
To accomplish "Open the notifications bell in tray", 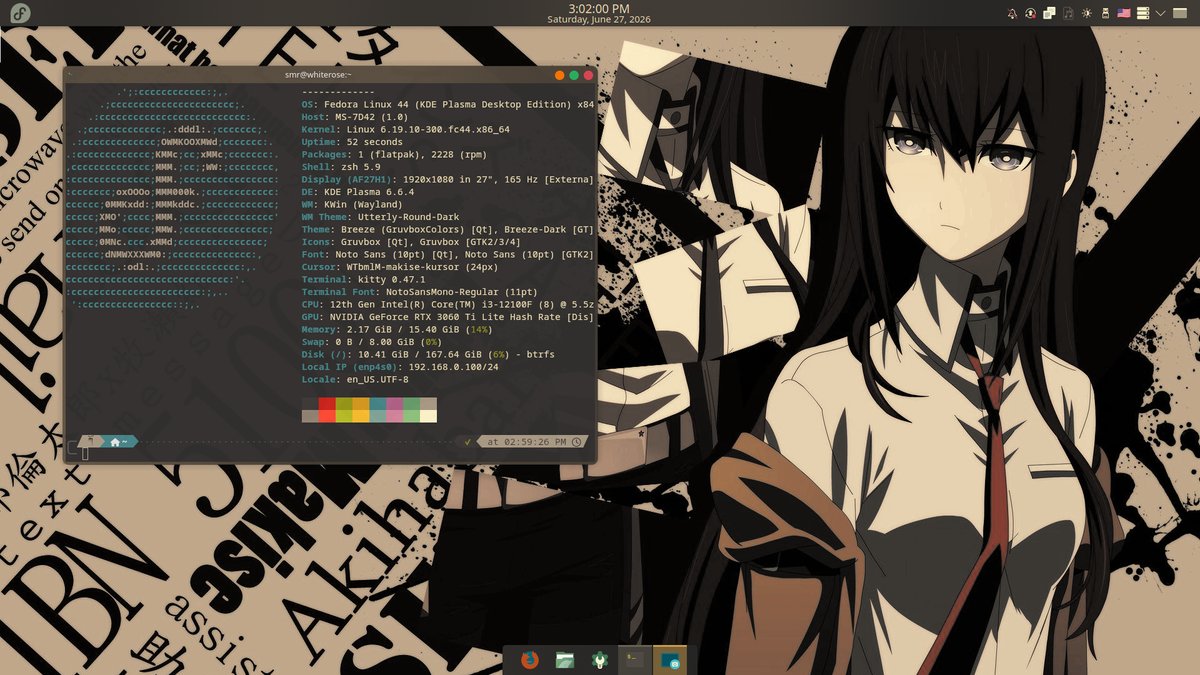I will 1012,13.
